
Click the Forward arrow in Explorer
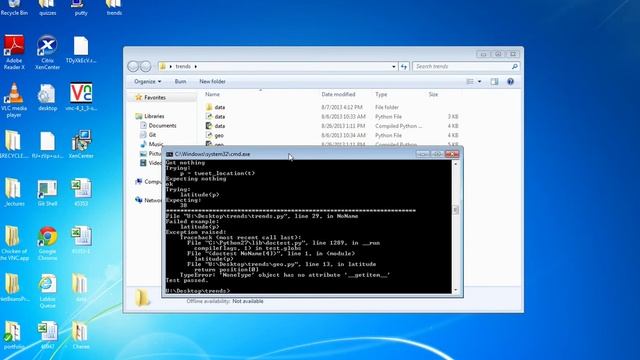click(x=146, y=66)
